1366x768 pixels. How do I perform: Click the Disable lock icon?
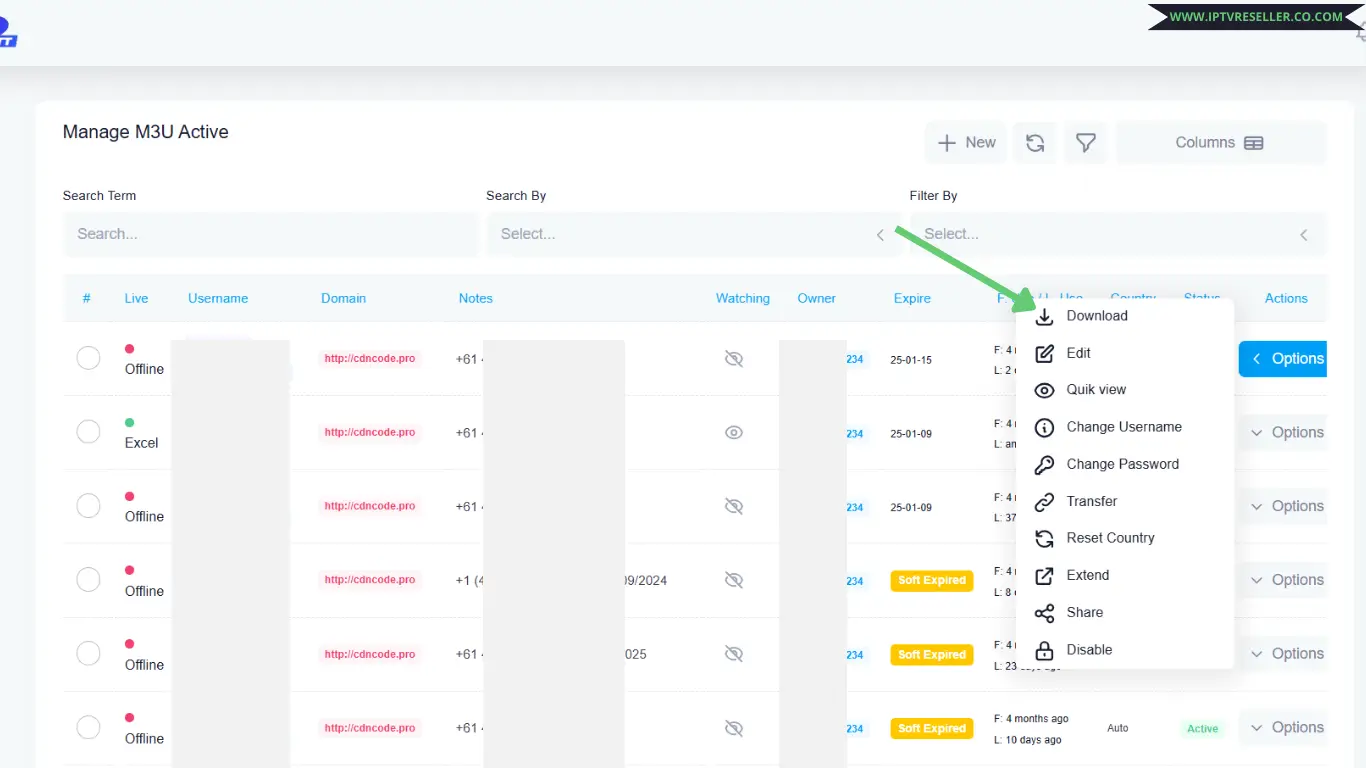tap(1044, 650)
